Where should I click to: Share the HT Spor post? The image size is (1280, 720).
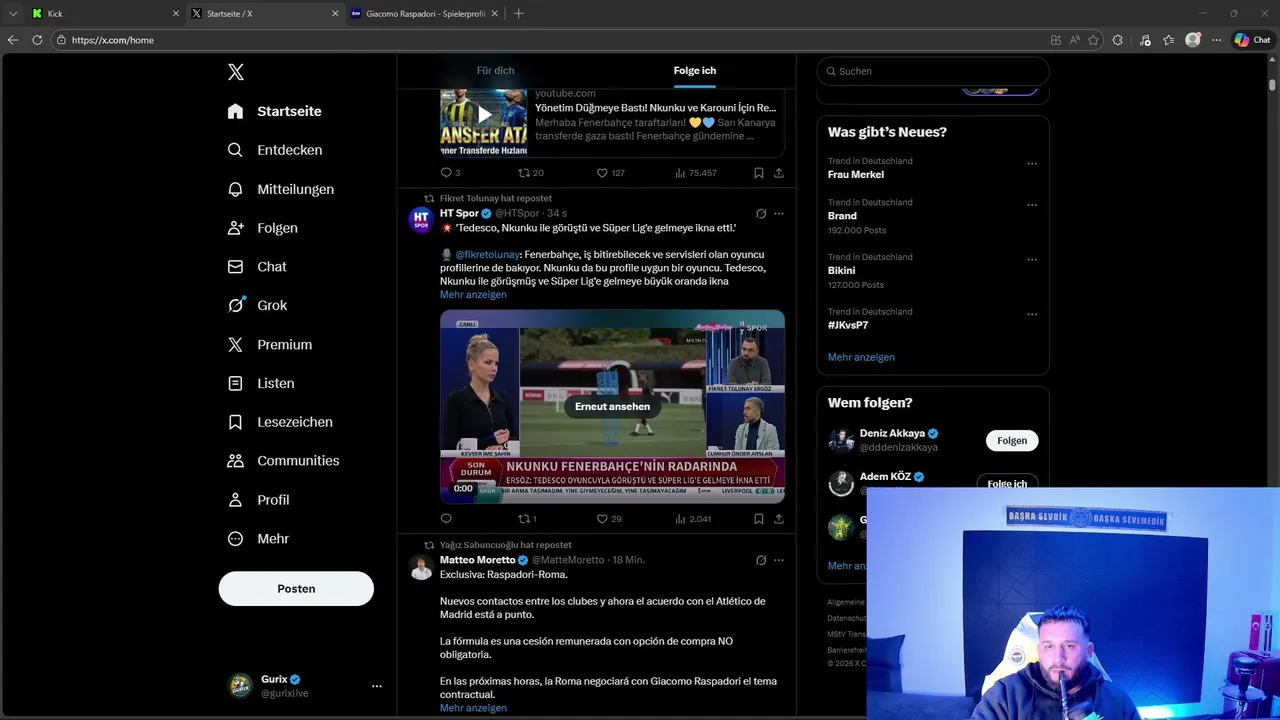click(x=778, y=519)
